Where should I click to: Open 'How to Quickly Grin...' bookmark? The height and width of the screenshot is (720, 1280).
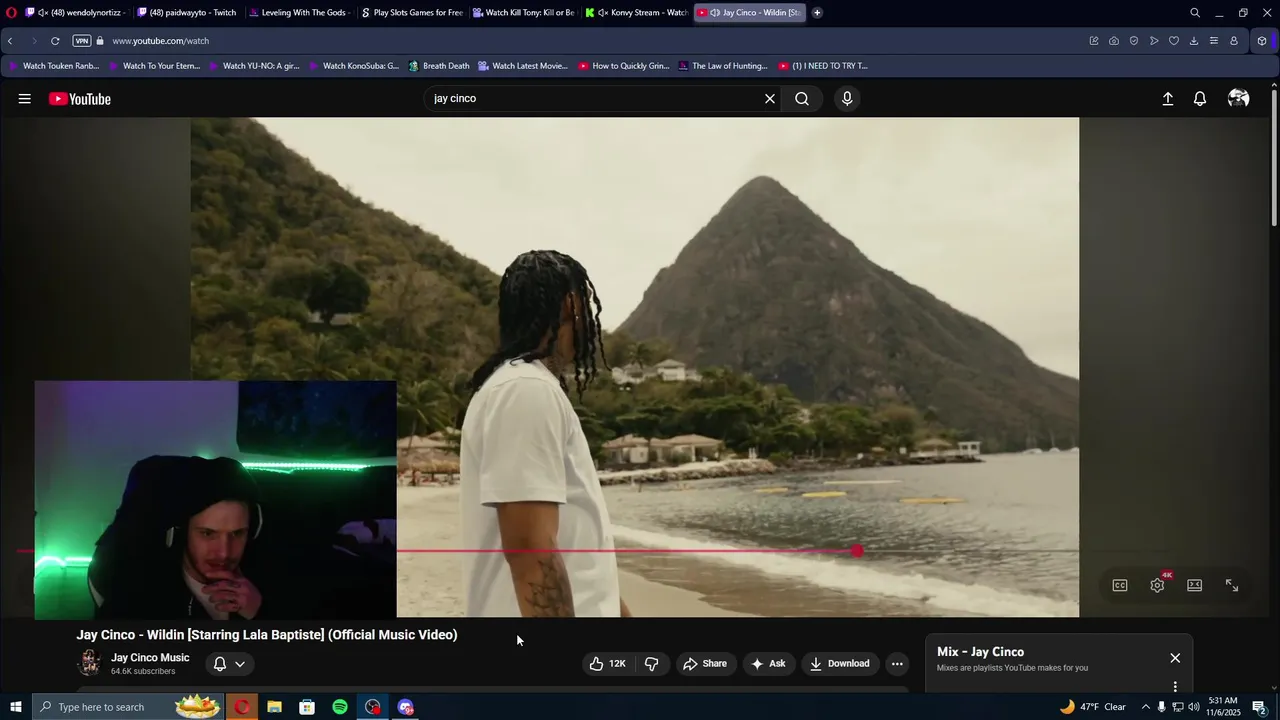point(623,66)
